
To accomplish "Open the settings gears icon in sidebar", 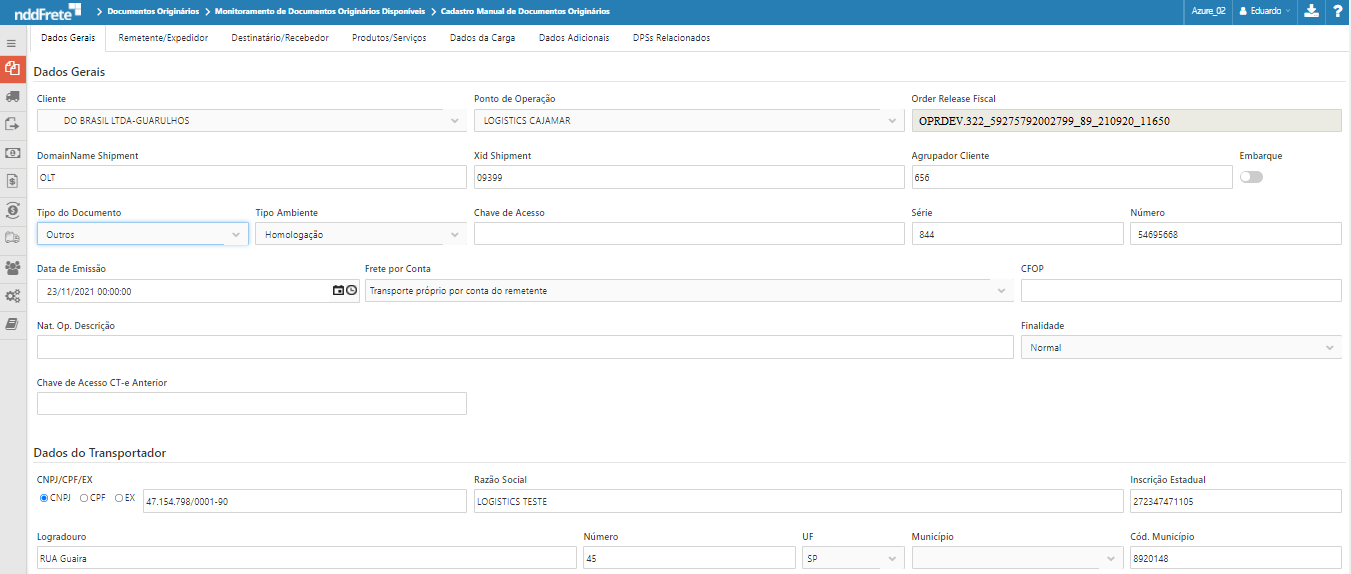I will 12,296.
